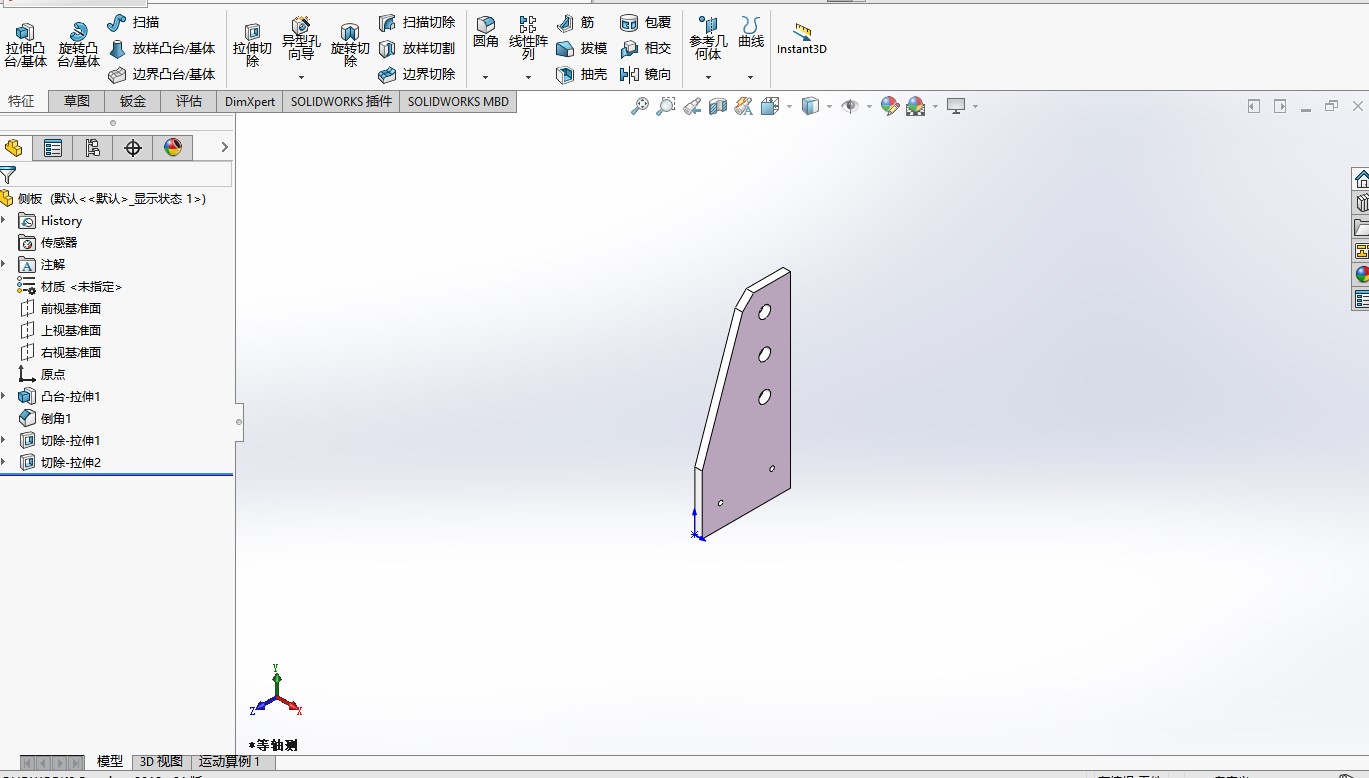Open the ConfigurationManager panel tab
The height and width of the screenshot is (778, 1369).
93,148
